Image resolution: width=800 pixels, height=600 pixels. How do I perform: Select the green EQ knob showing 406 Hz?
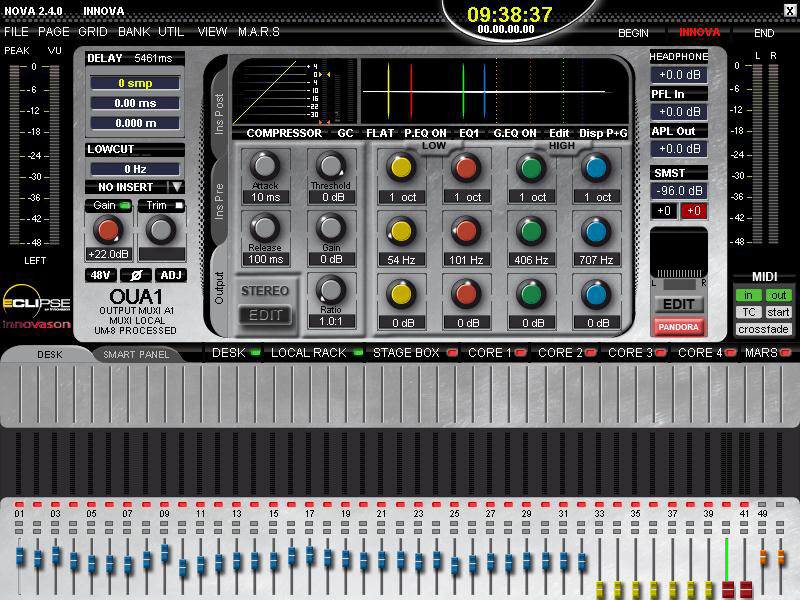click(x=531, y=231)
